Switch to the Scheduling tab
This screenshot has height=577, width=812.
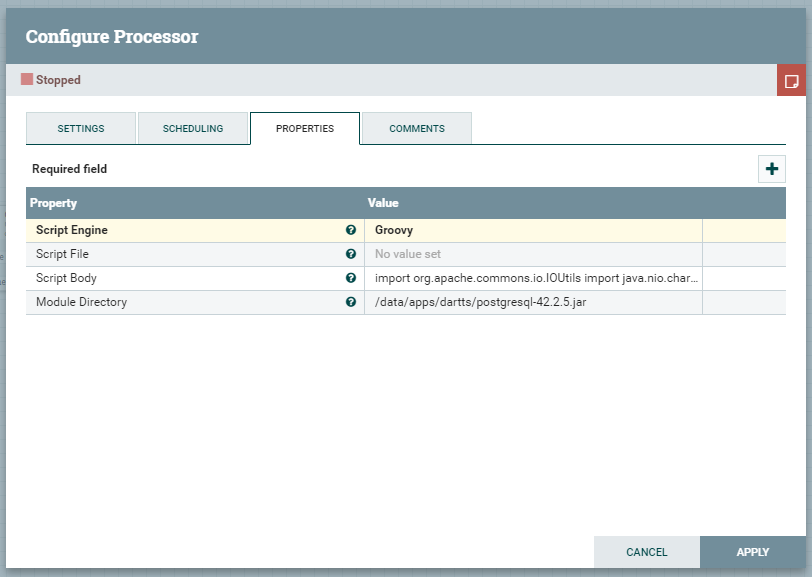(193, 129)
